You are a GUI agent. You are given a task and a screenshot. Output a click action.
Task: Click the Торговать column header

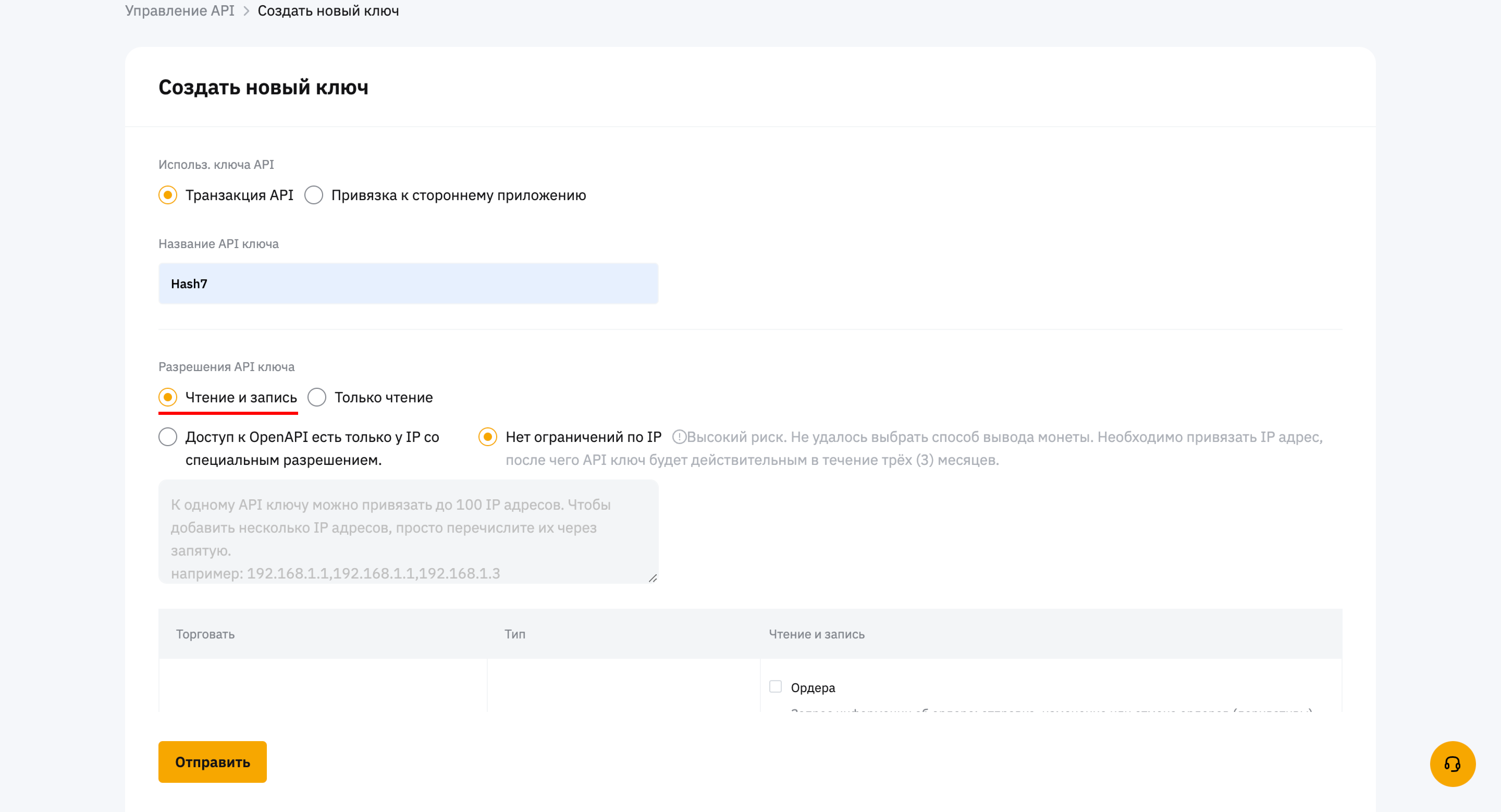pos(205,634)
